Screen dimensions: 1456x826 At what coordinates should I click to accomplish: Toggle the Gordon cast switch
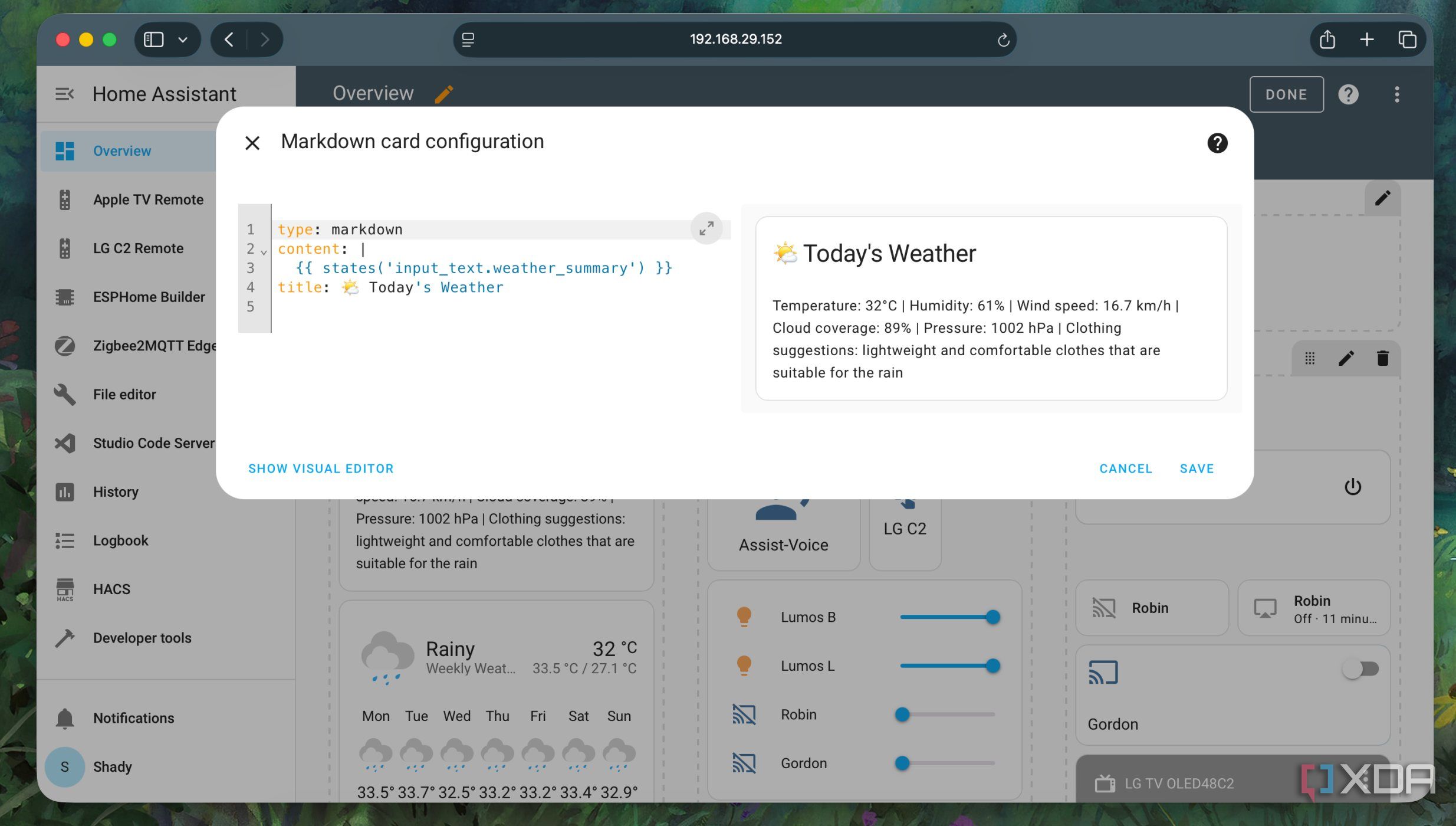pyautogui.click(x=1360, y=669)
